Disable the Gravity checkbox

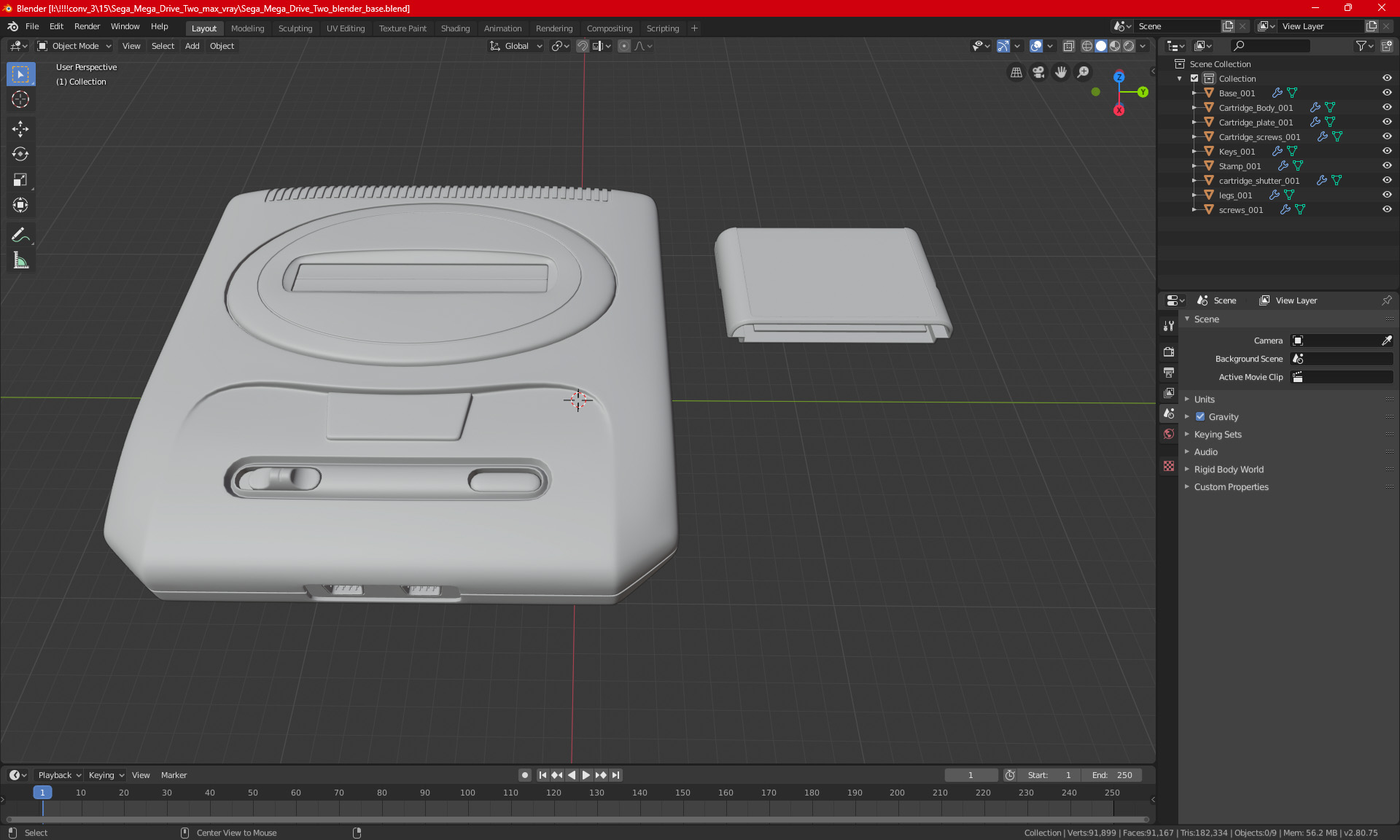point(1200,417)
